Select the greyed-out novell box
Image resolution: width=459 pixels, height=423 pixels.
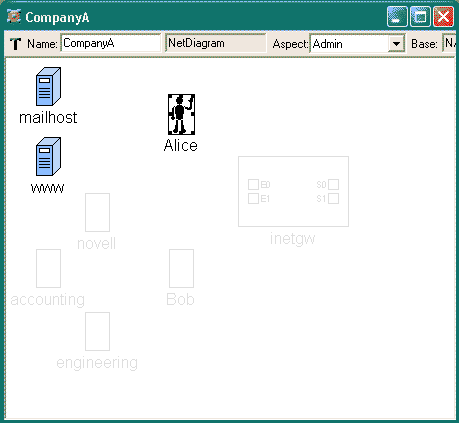tap(97, 212)
